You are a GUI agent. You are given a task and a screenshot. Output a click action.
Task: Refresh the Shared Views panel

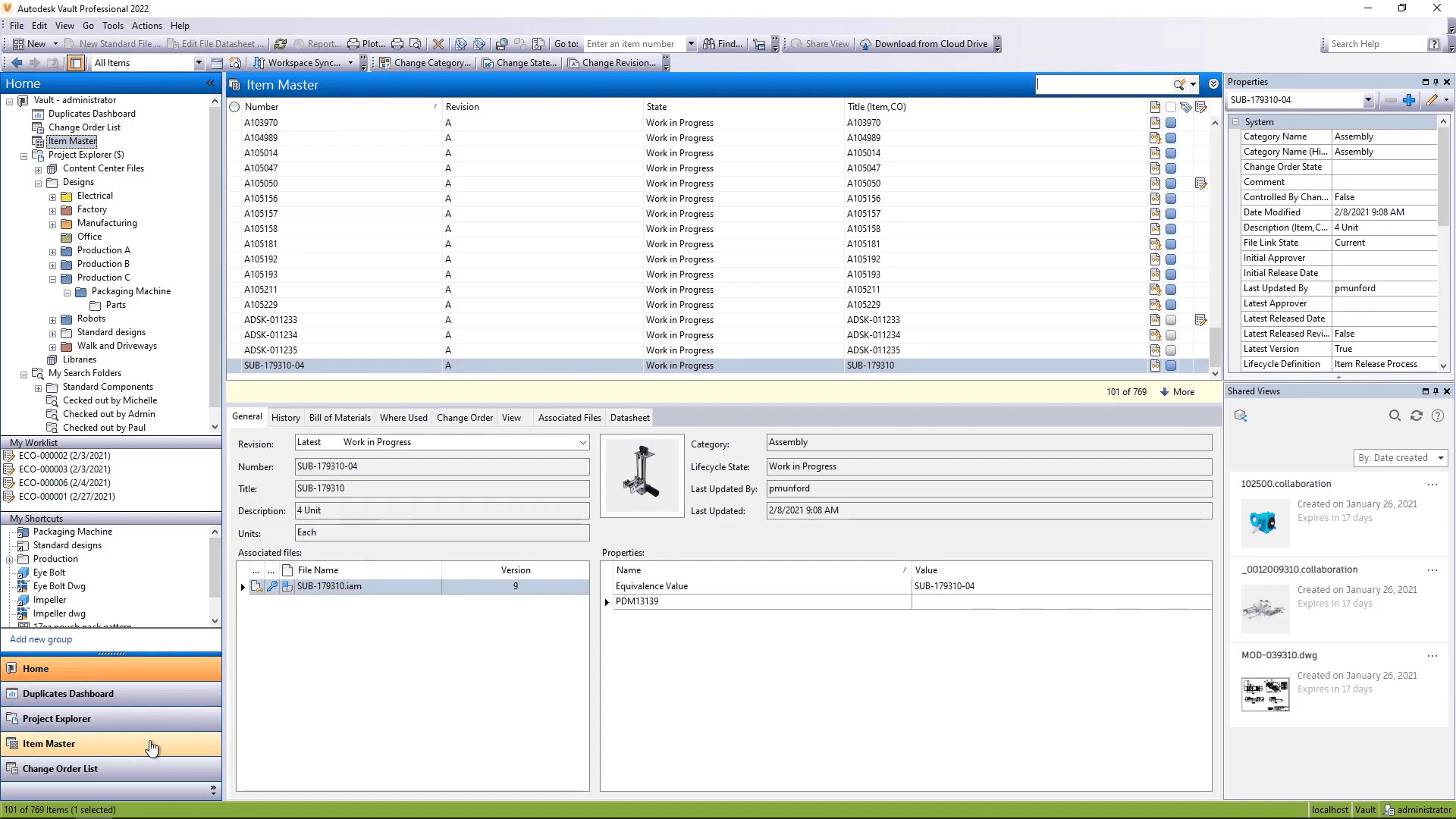click(x=1416, y=416)
